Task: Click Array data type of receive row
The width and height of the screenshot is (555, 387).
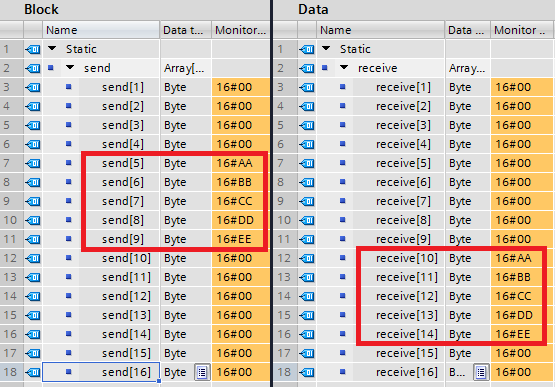Action: pos(468,68)
